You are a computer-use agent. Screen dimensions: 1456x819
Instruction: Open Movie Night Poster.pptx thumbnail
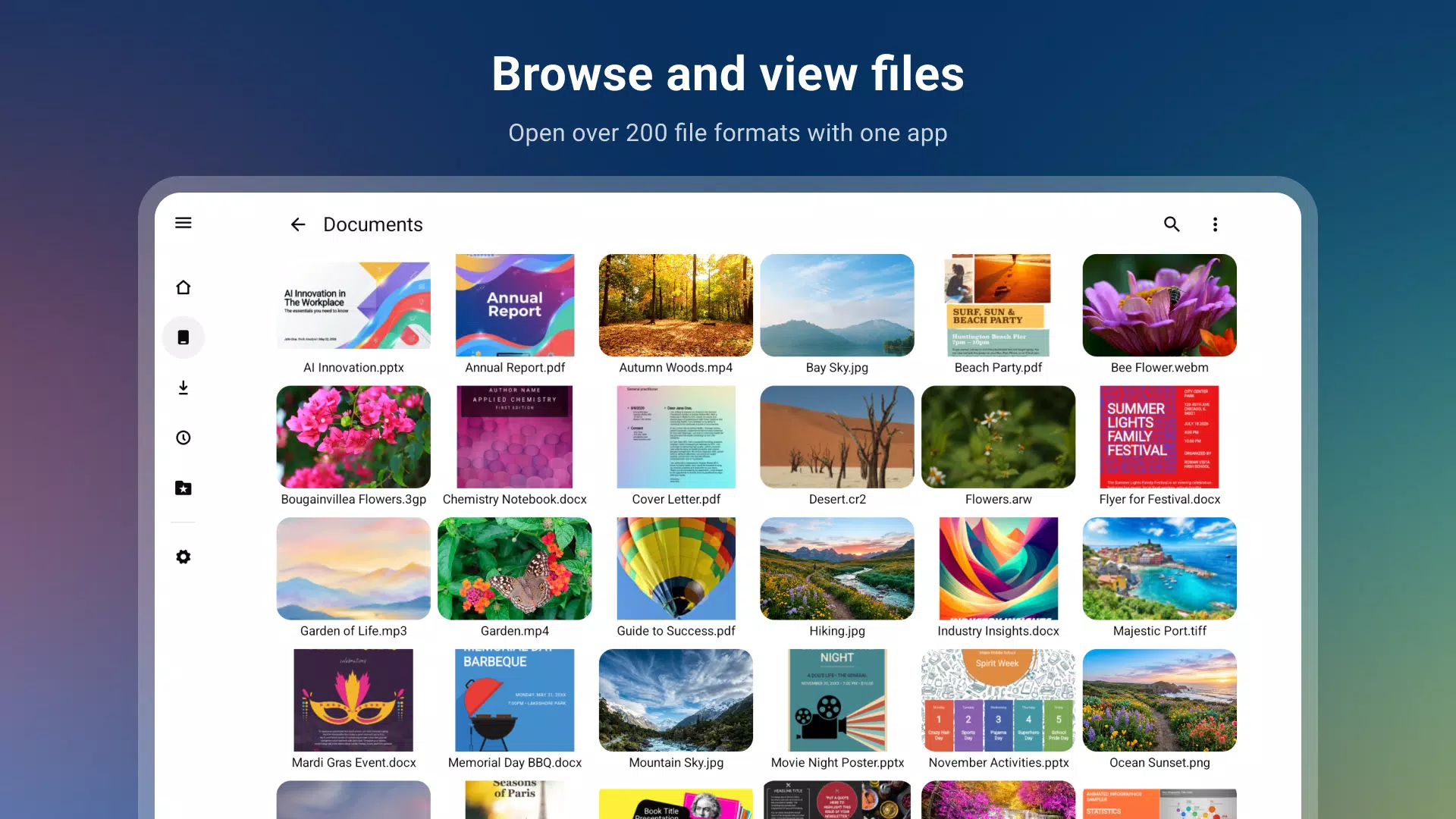point(837,700)
